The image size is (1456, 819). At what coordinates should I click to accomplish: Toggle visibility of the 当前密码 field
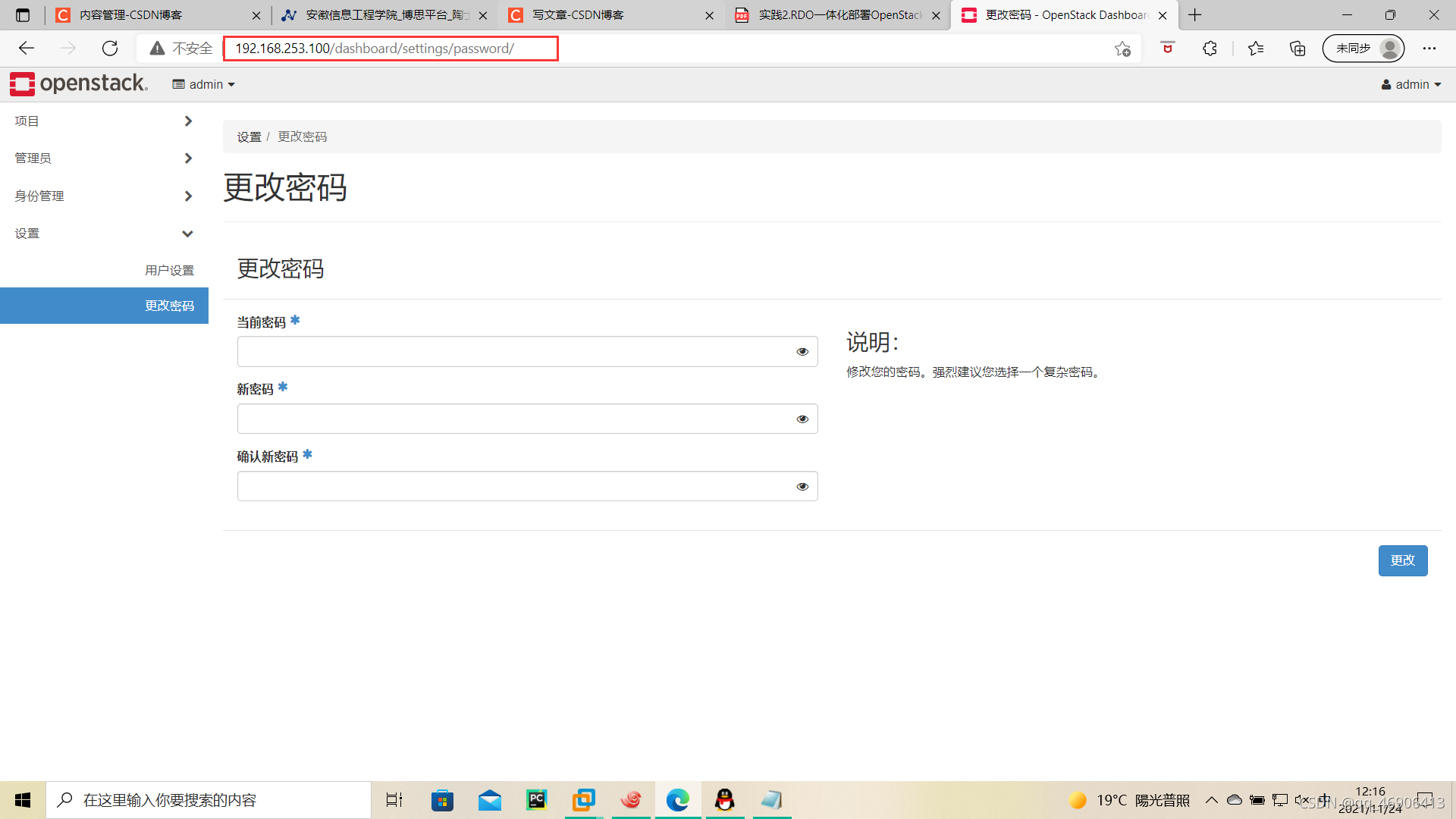click(x=802, y=351)
